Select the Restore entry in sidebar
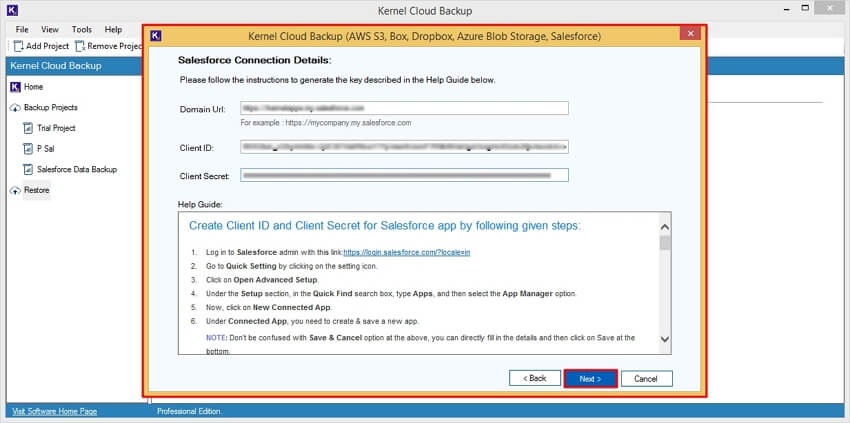Screen dimensions: 850x423 click(x=37, y=190)
